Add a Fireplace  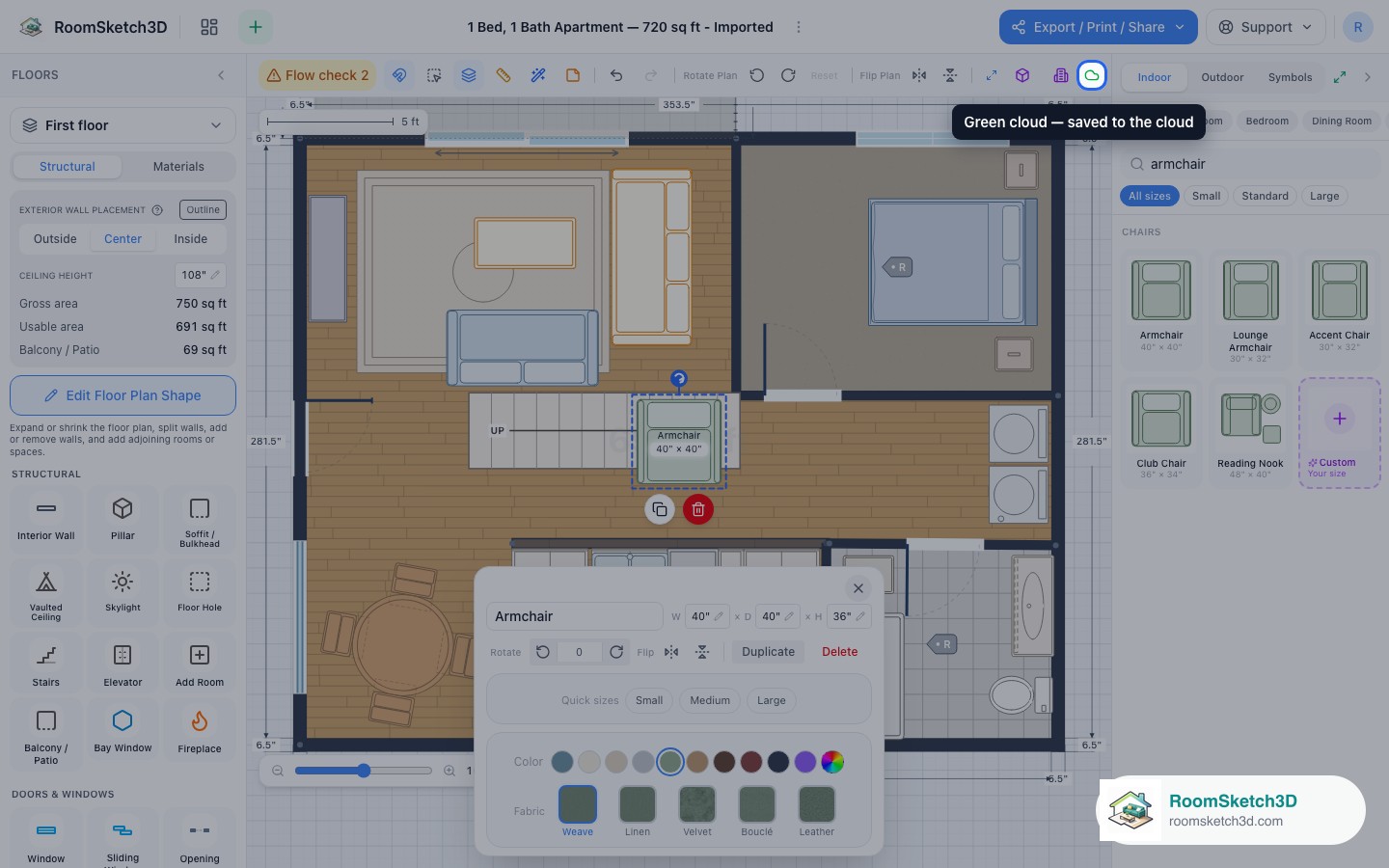coord(200,733)
